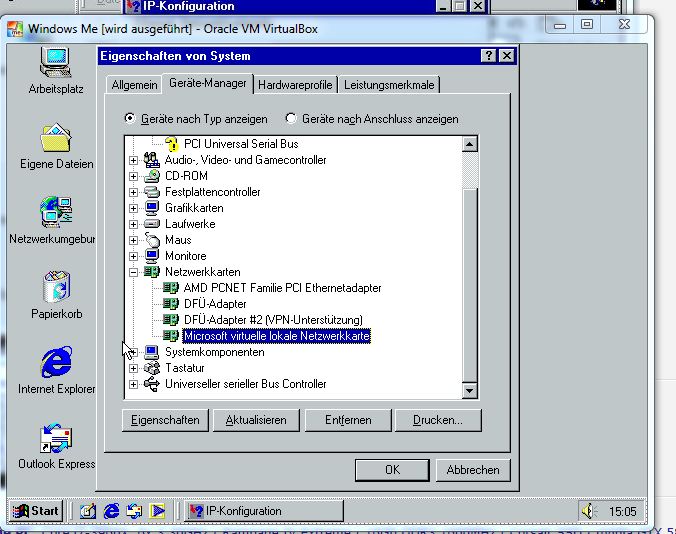This screenshot has height=534, width=676.
Task: Click the Tastatur keyboard icon
Action: (151, 368)
